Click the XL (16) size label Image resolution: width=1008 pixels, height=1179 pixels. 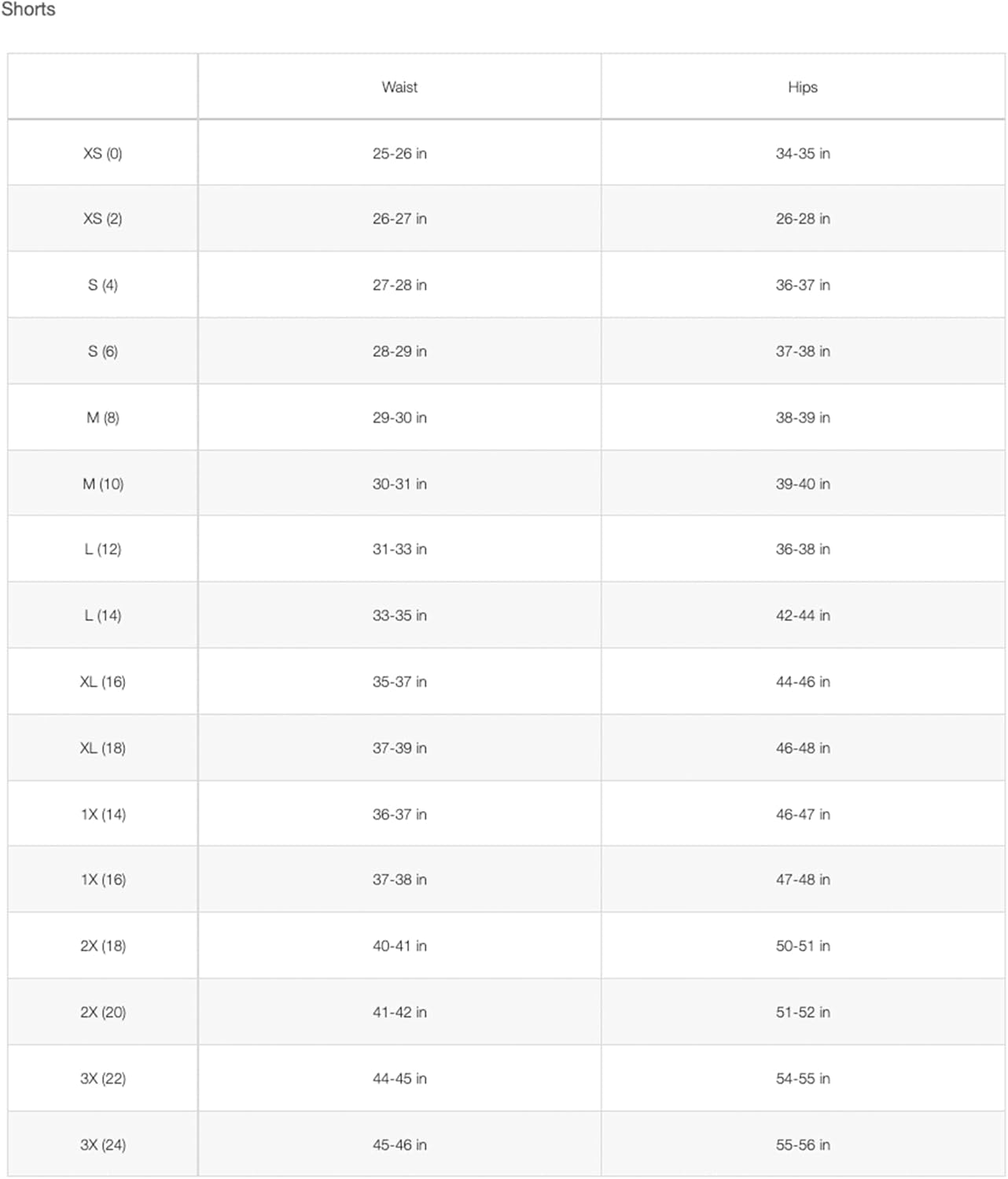[x=103, y=681]
